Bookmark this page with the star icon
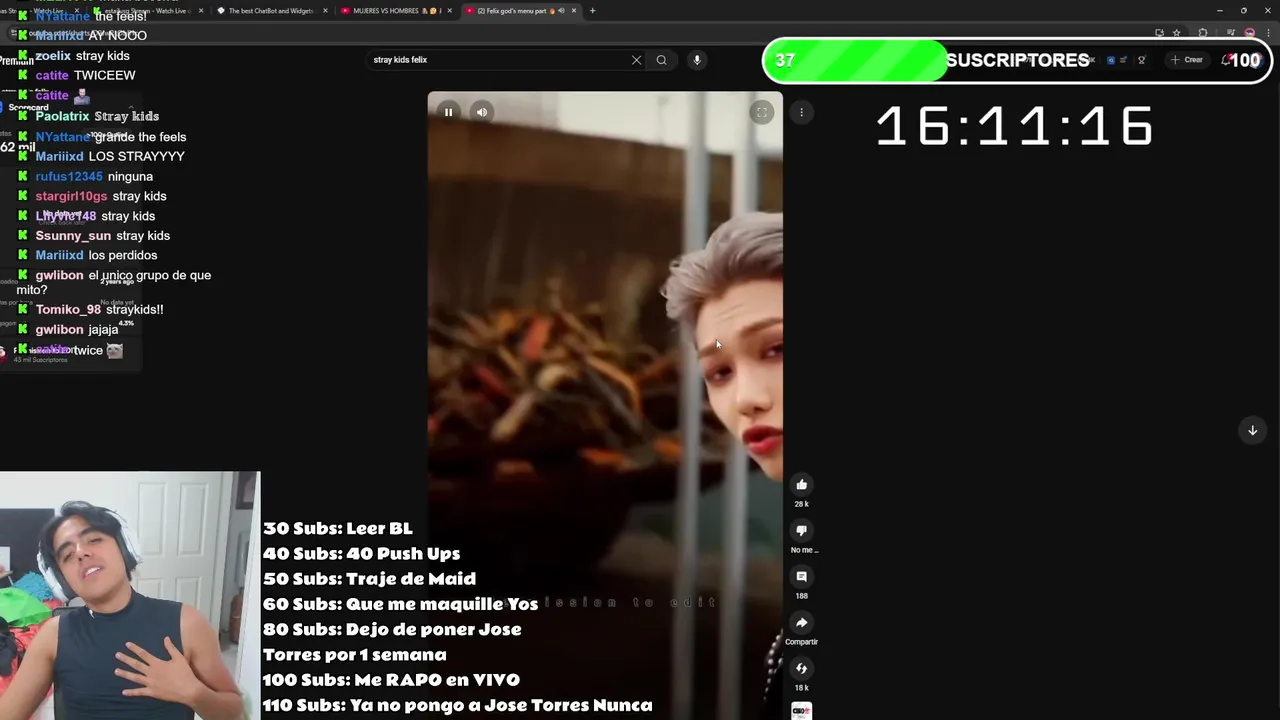Viewport: 1280px width, 720px height. click(1176, 33)
